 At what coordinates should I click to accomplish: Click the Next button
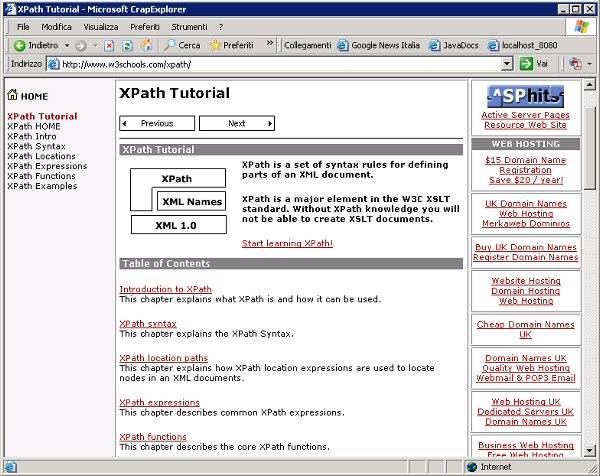[x=237, y=123]
